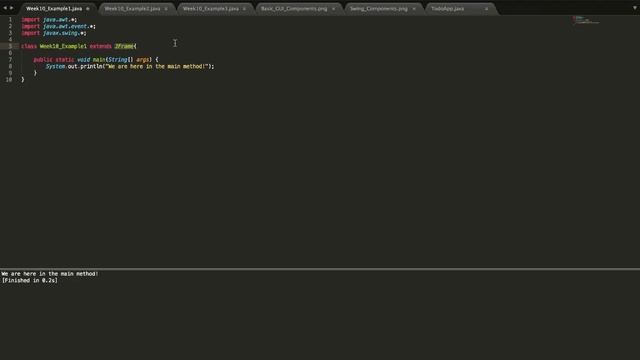Click the closing brace on line 9
This screenshot has width=640, height=360.
[x=35, y=73]
